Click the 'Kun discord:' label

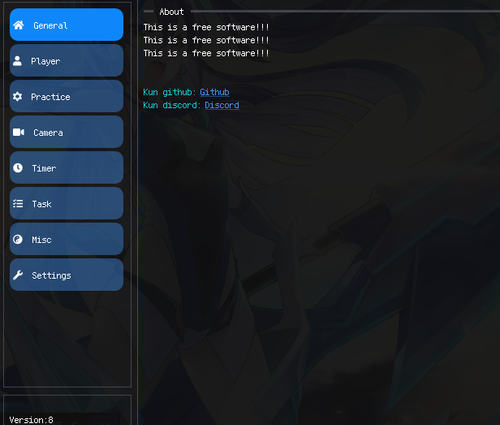click(x=172, y=105)
